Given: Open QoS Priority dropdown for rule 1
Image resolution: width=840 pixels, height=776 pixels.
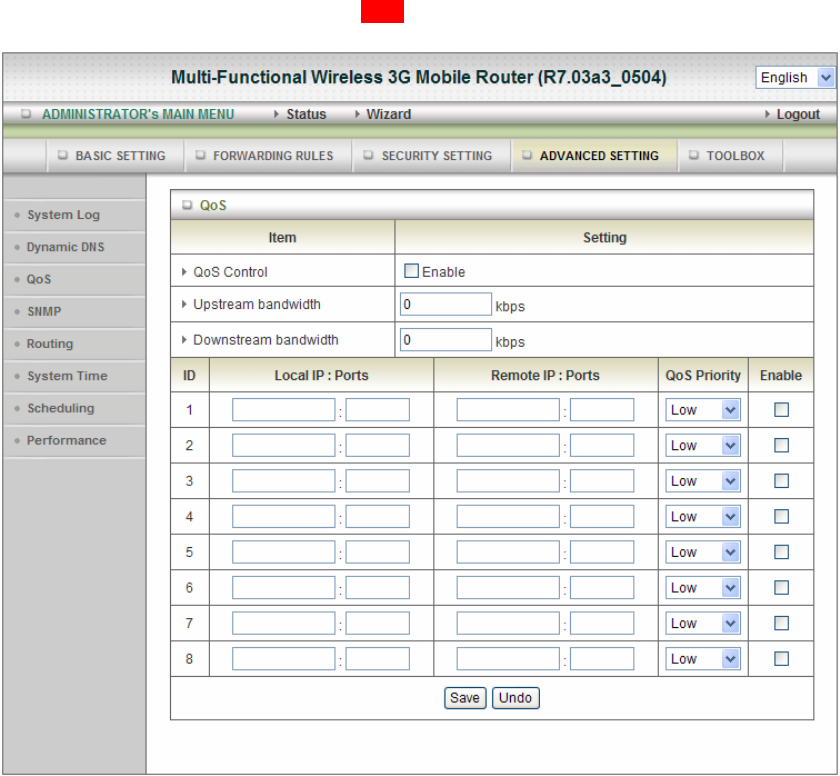Looking at the screenshot, I should pyautogui.click(x=703, y=410).
